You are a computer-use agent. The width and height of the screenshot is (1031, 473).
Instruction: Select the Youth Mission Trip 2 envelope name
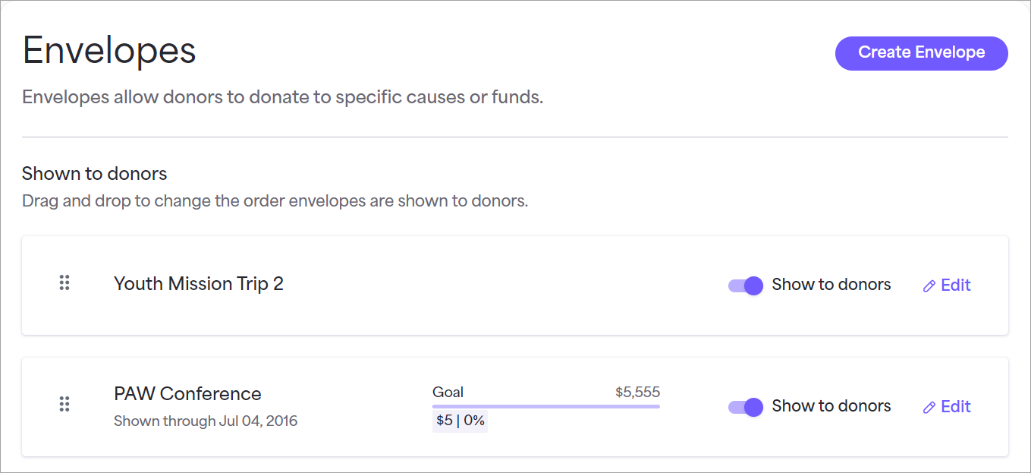(199, 284)
